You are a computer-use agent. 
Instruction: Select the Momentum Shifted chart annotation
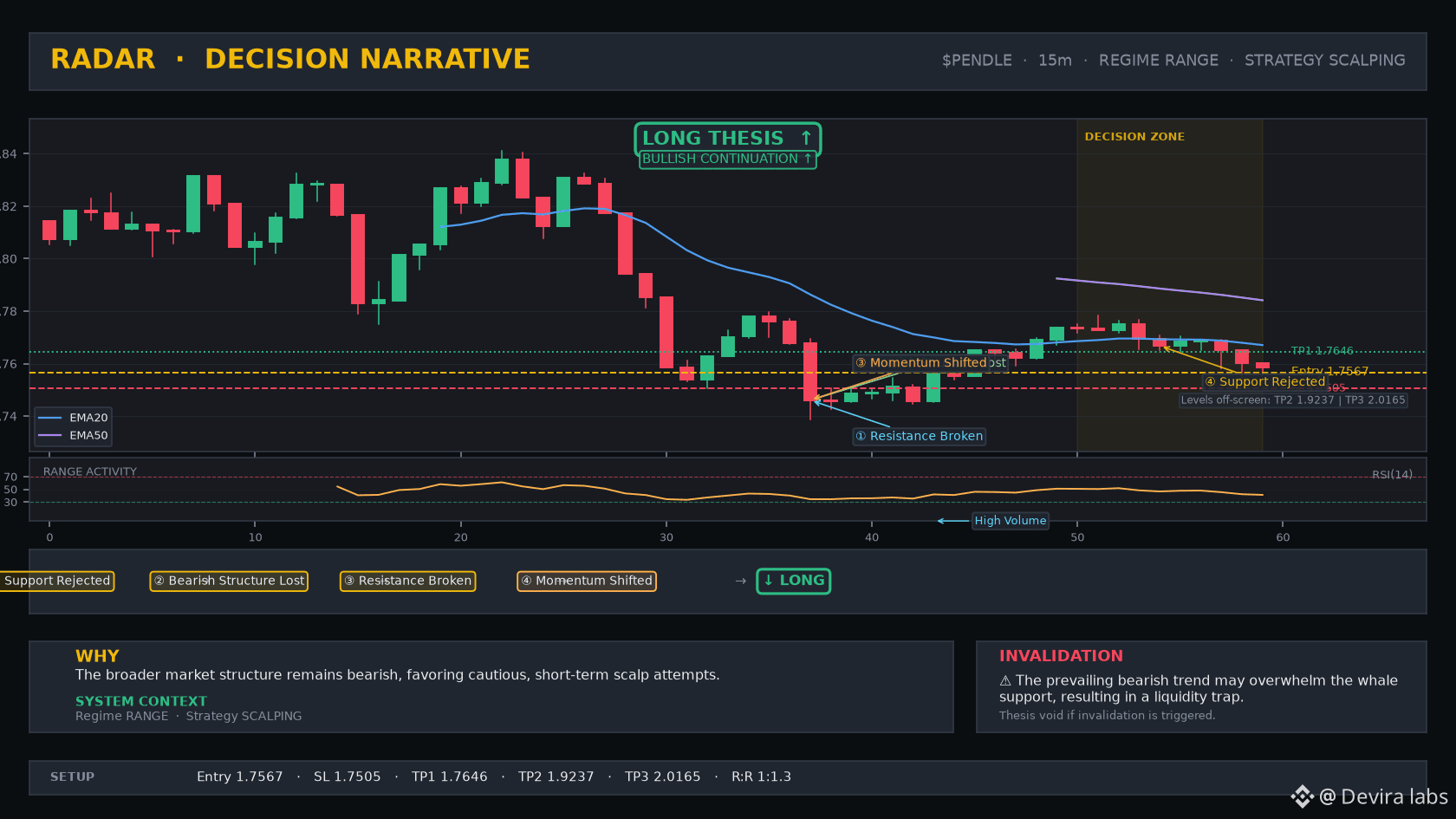(920, 362)
